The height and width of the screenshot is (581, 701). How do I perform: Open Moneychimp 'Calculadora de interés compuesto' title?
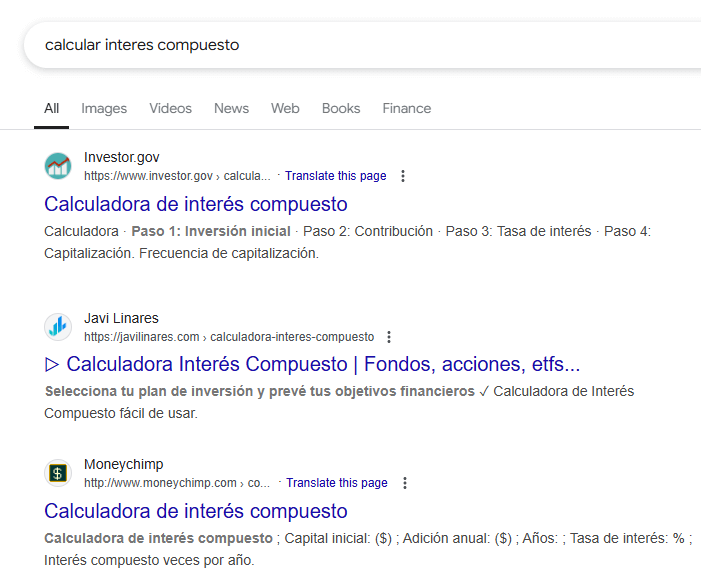coord(196,511)
